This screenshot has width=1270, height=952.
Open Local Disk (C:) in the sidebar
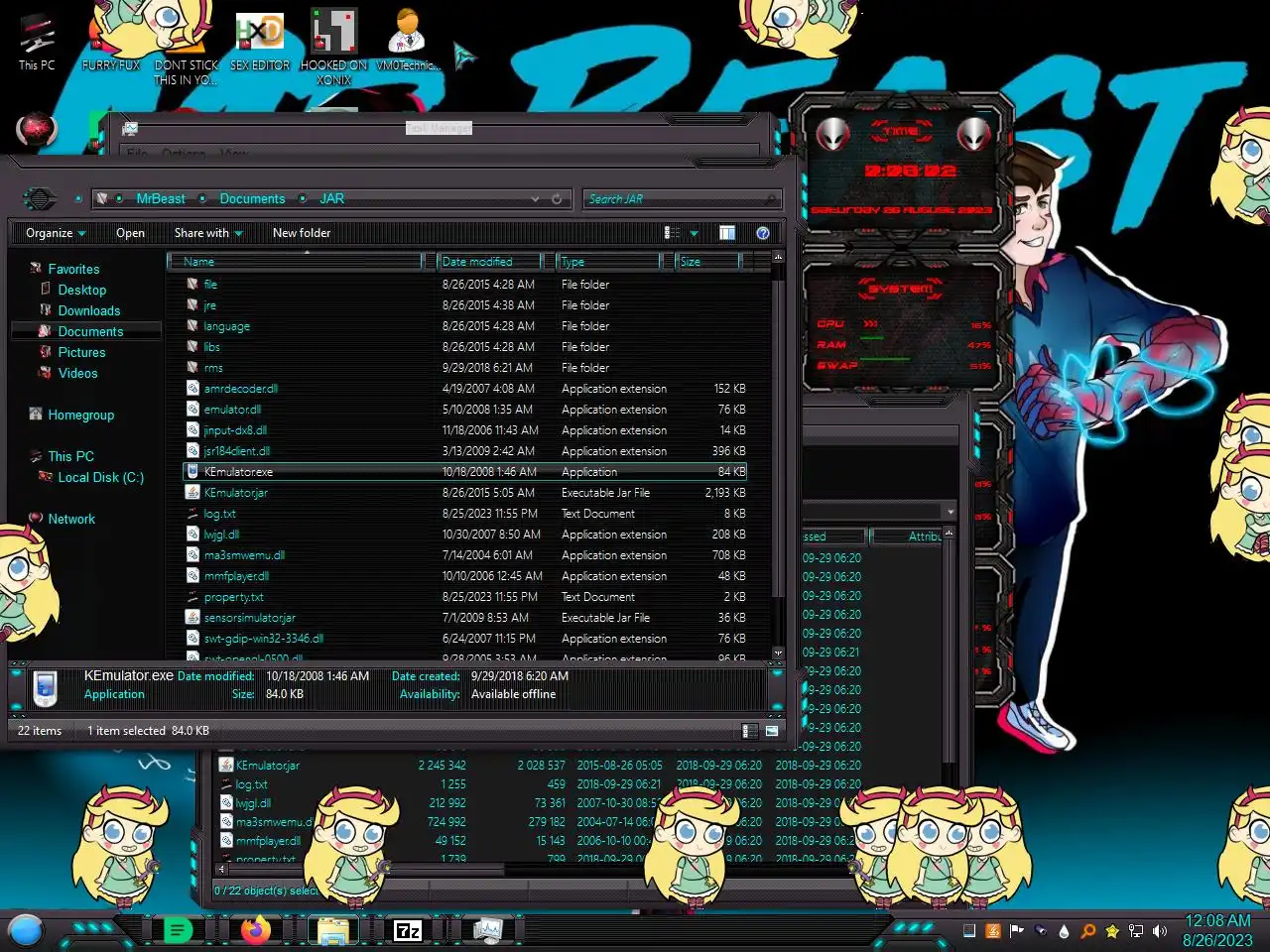(100, 477)
